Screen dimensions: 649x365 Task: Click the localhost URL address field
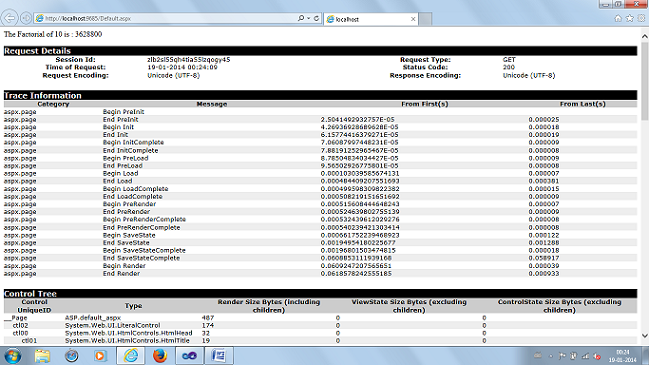pos(166,19)
